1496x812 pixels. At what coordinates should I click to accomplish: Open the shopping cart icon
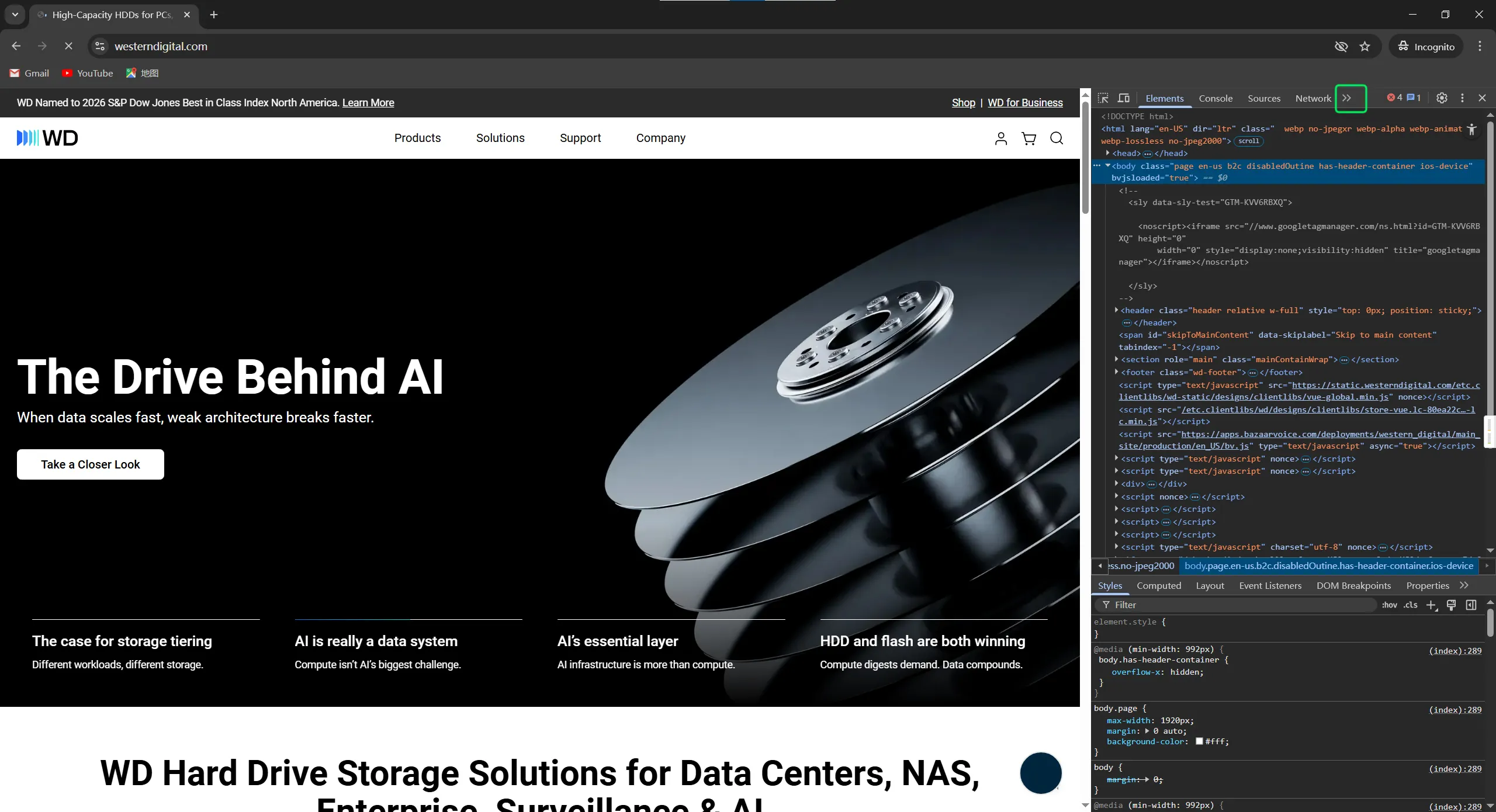pos(1028,138)
